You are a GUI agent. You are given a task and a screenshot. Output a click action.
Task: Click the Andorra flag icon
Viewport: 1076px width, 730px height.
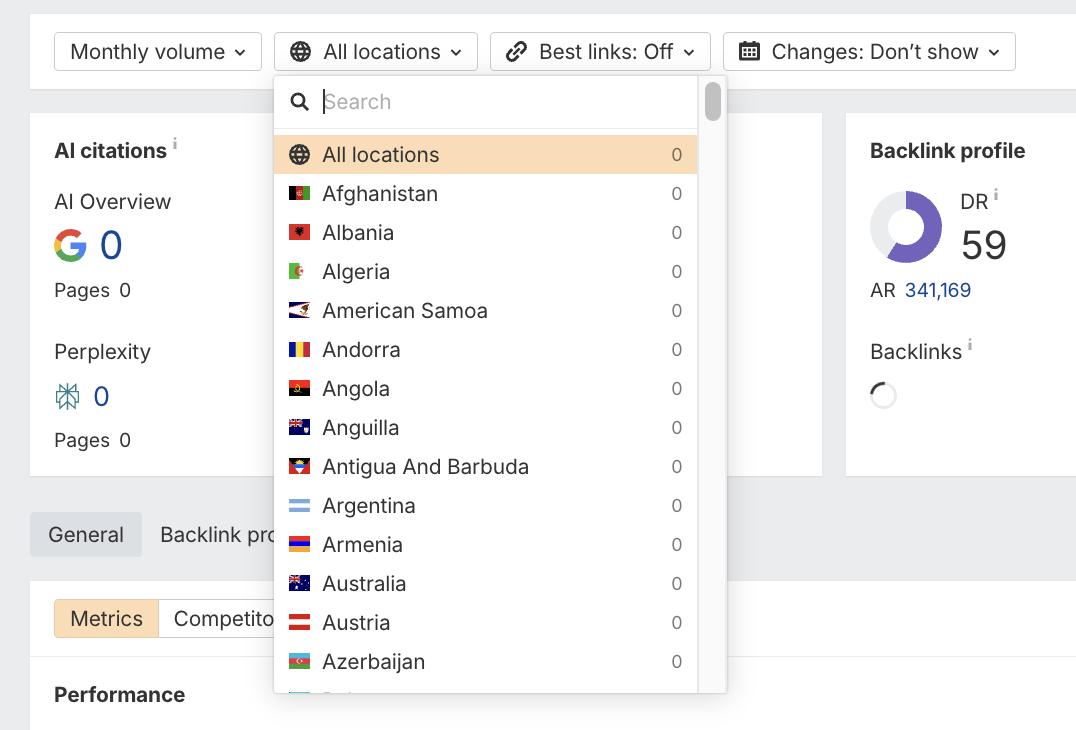click(299, 350)
